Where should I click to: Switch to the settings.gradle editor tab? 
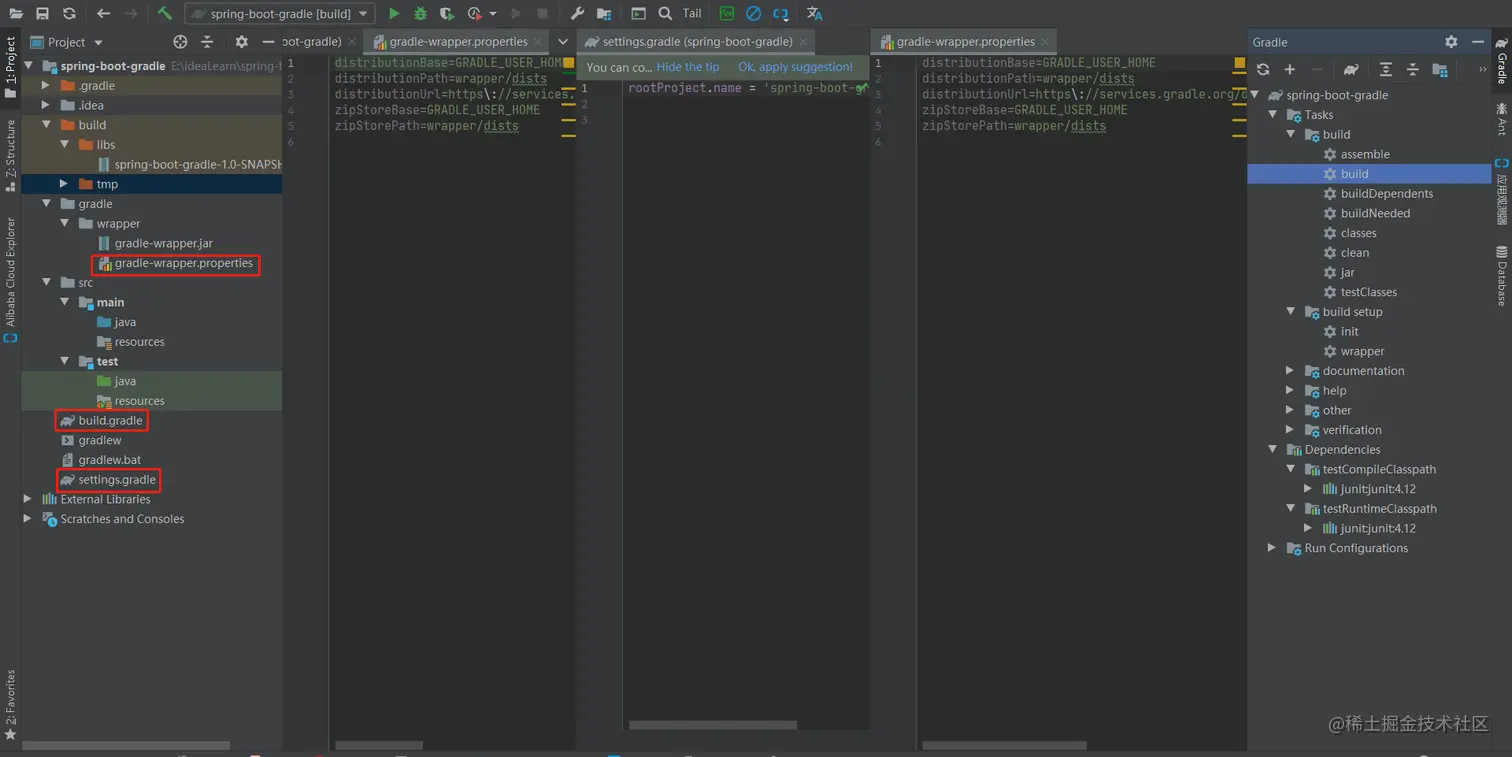(698, 42)
